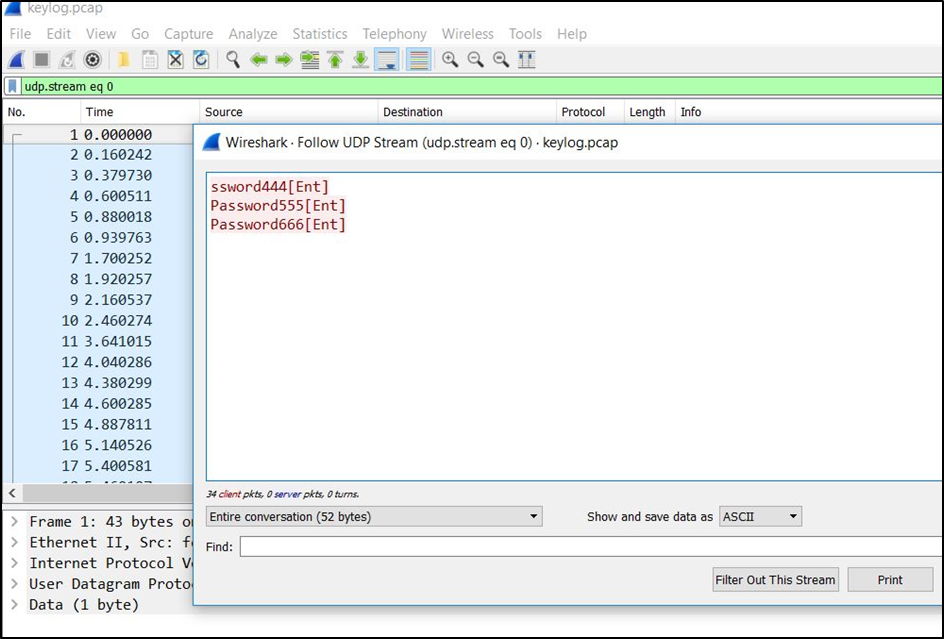The height and width of the screenshot is (639, 944).
Task: Find a packet with magnifier icon
Action: point(233,60)
